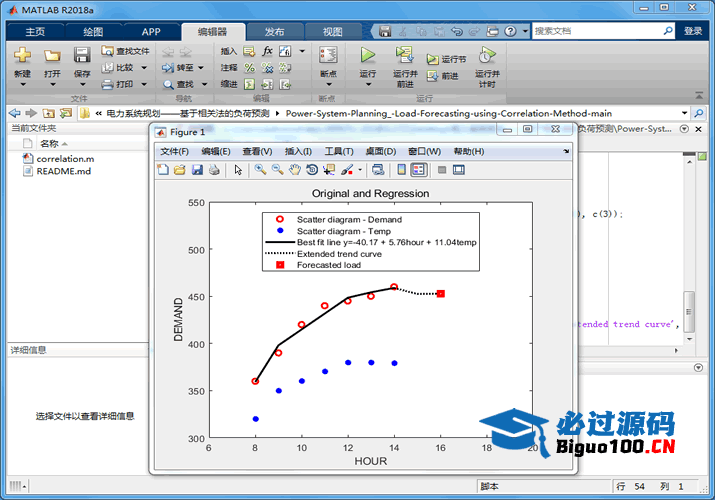The height and width of the screenshot is (500, 715).
Task: Click the 登录 (Sign In) button
Action: coord(693,31)
